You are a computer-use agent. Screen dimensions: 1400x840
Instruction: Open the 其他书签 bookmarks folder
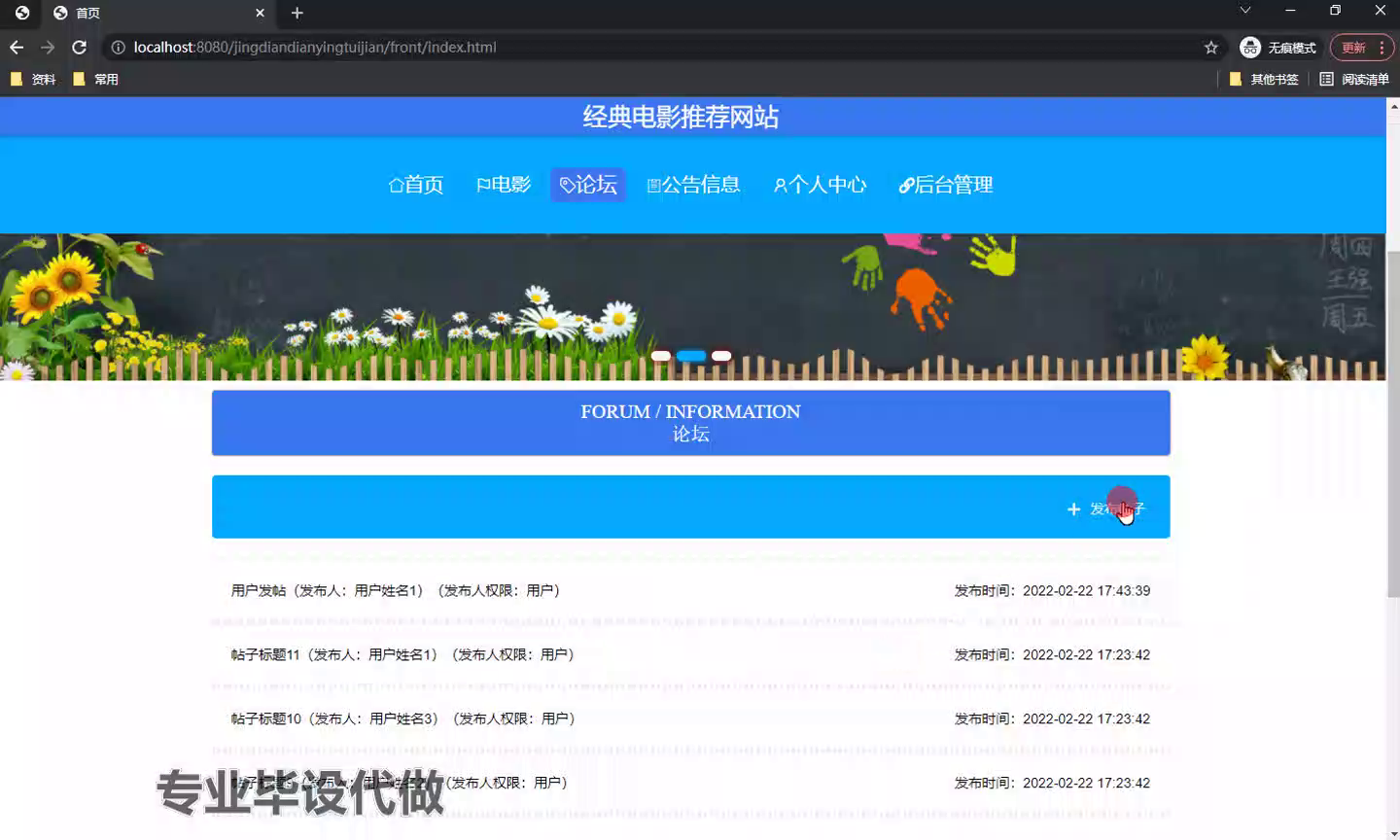pyautogui.click(x=1264, y=79)
